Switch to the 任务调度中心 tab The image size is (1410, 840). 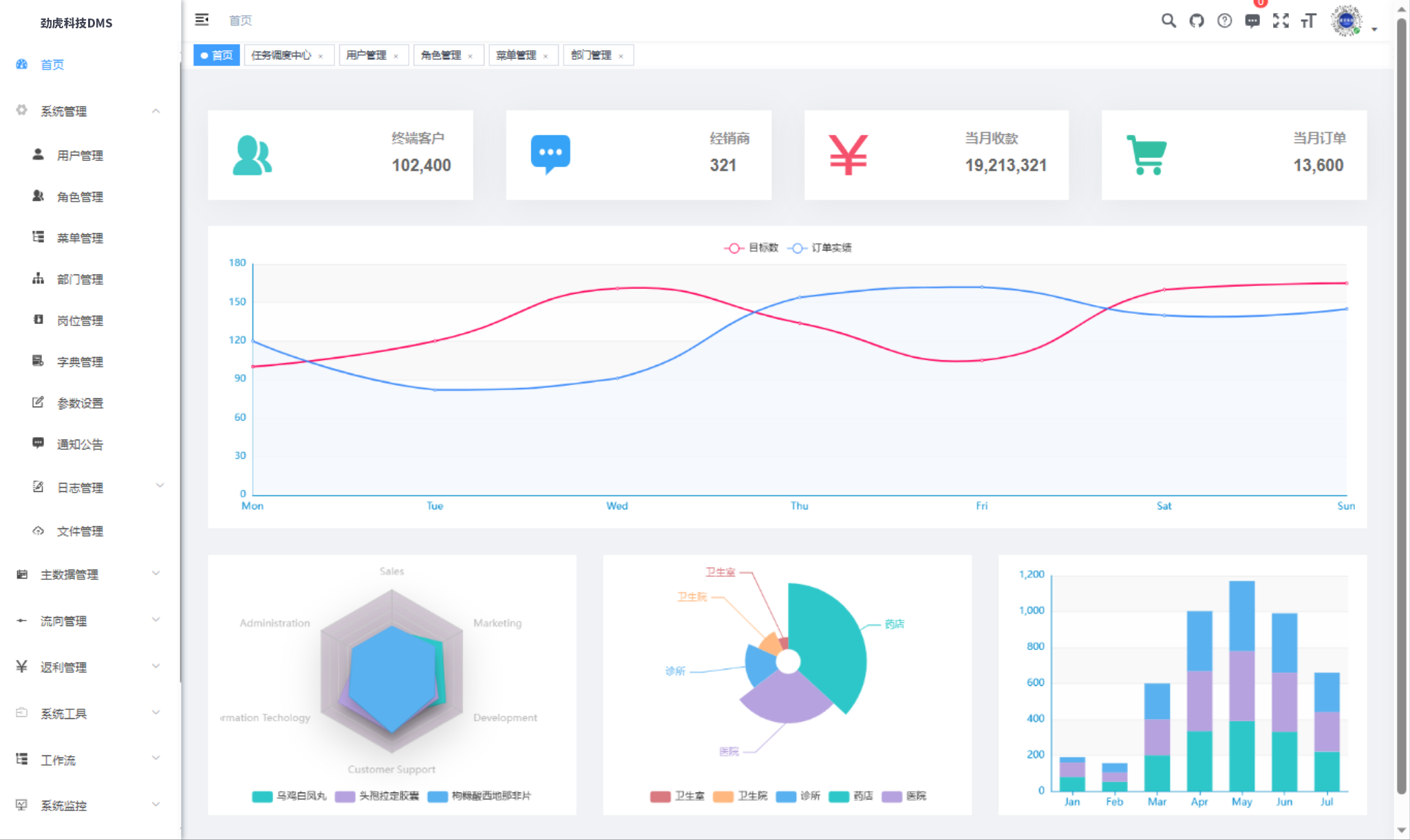[x=281, y=55]
